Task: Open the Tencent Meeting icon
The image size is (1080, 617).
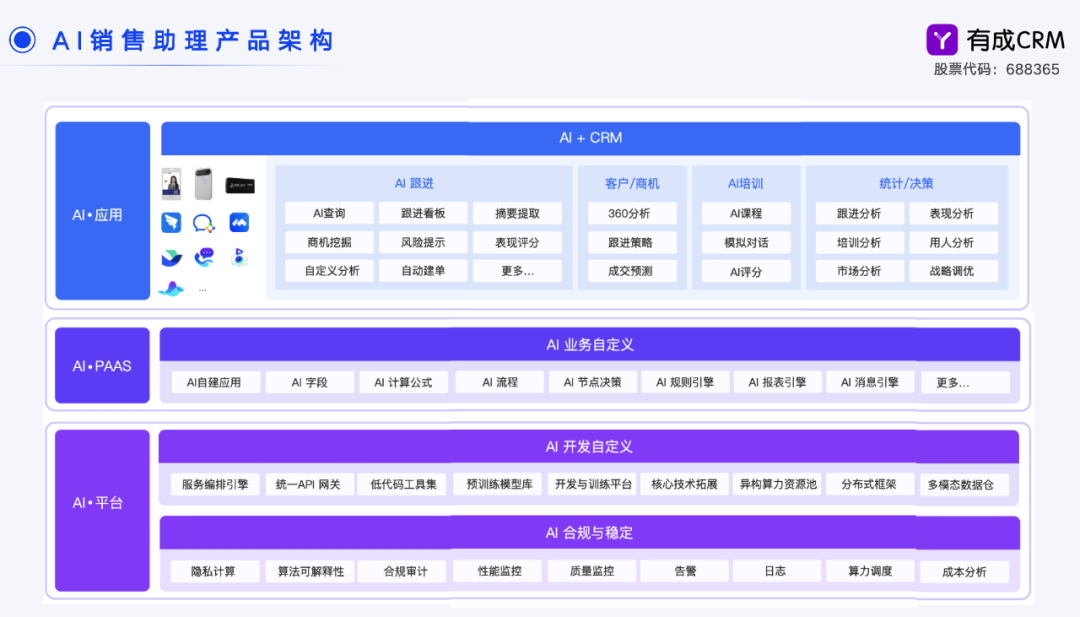Action: (x=239, y=222)
